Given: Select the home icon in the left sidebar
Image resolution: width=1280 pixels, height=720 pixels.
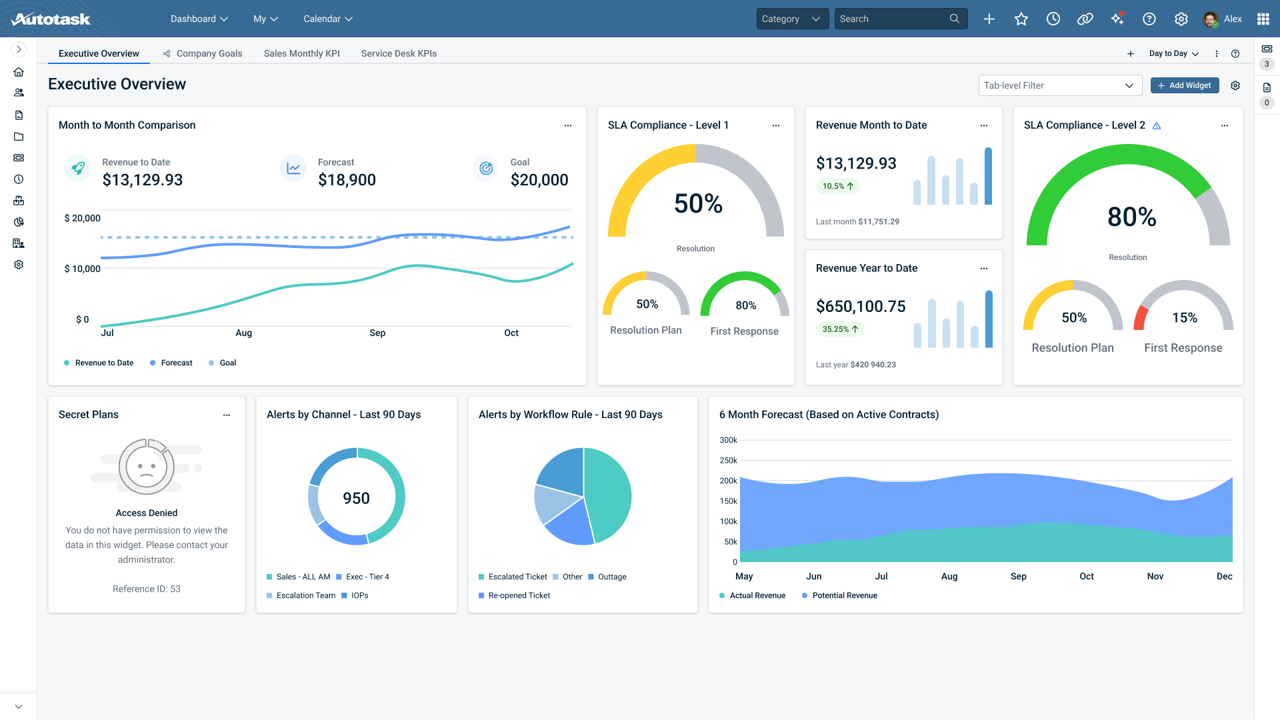Looking at the screenshot, I should coord(18,71).
